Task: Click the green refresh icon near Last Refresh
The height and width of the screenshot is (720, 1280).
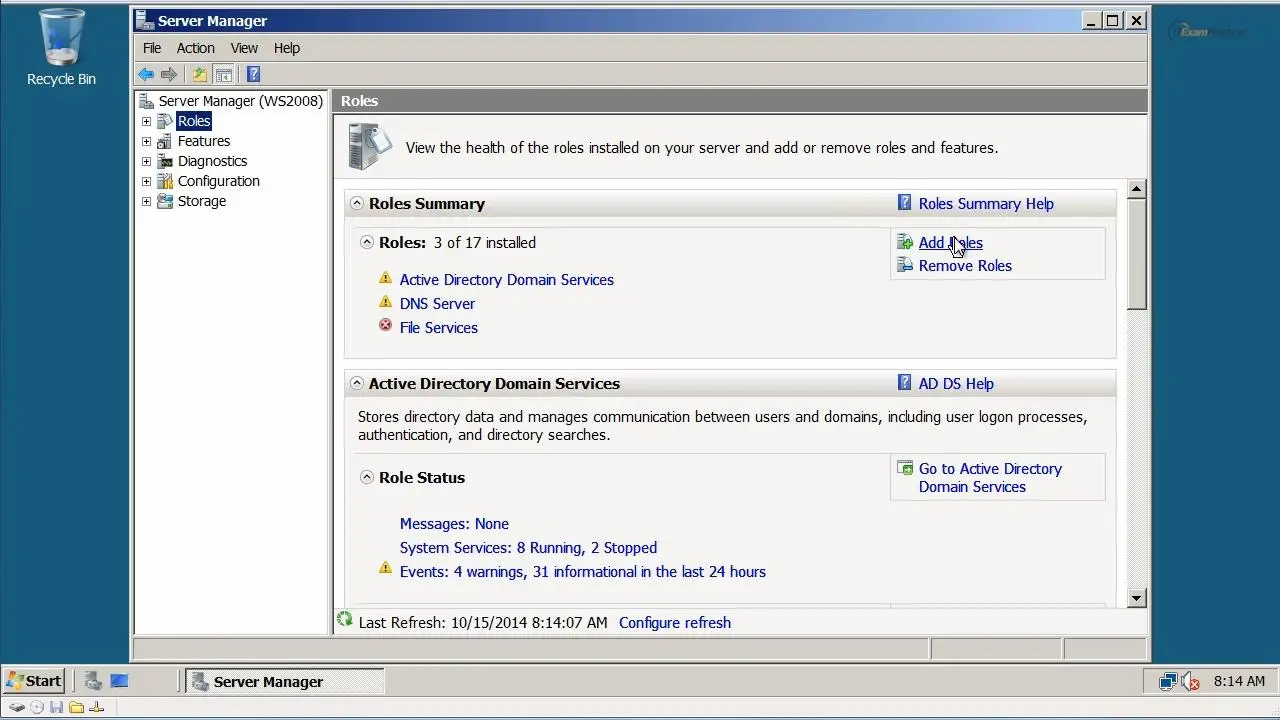Action: click(345, 620)
